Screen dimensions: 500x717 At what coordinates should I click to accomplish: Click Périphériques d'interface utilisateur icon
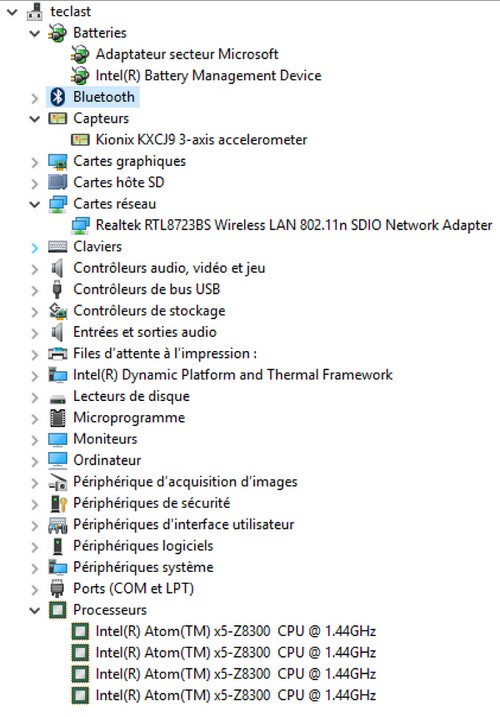point(58,525)
